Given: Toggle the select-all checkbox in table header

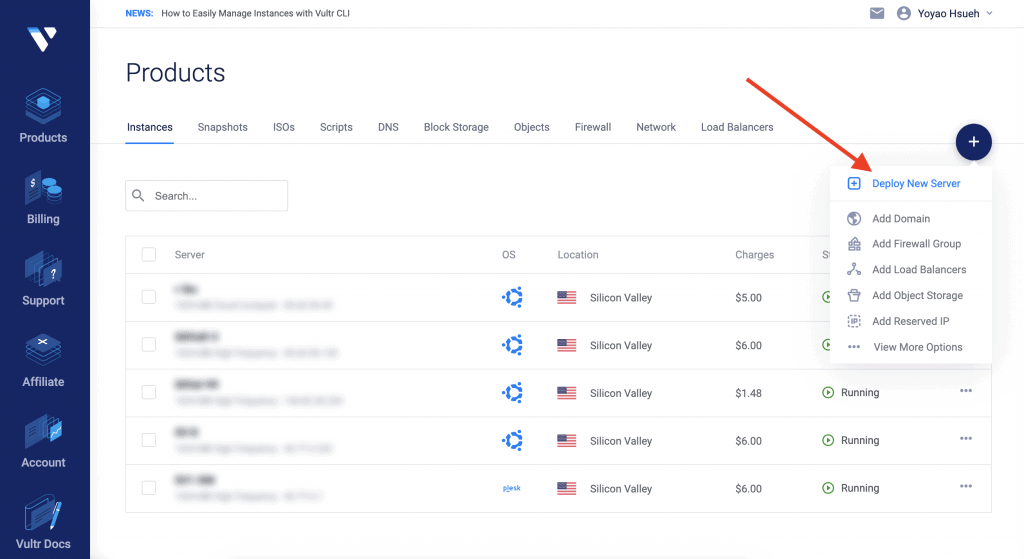Looking at the screenshot, I should [x=149, y=255].
